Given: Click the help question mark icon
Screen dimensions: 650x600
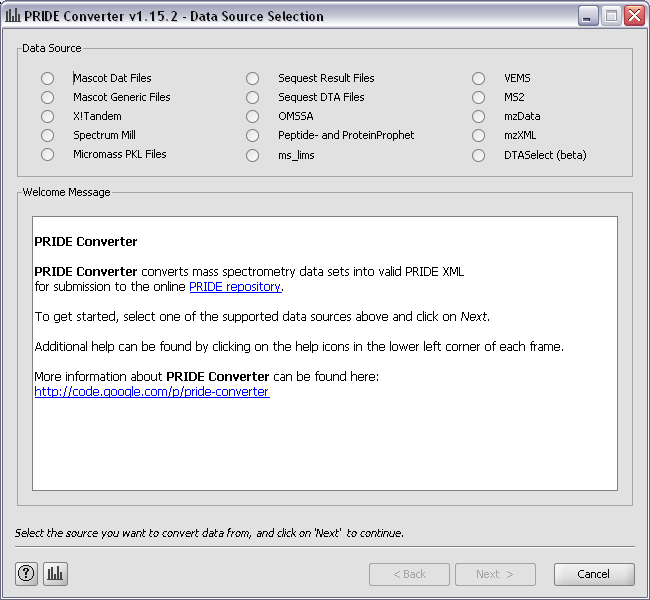Looking at the screenshot, I should point(27,574).
